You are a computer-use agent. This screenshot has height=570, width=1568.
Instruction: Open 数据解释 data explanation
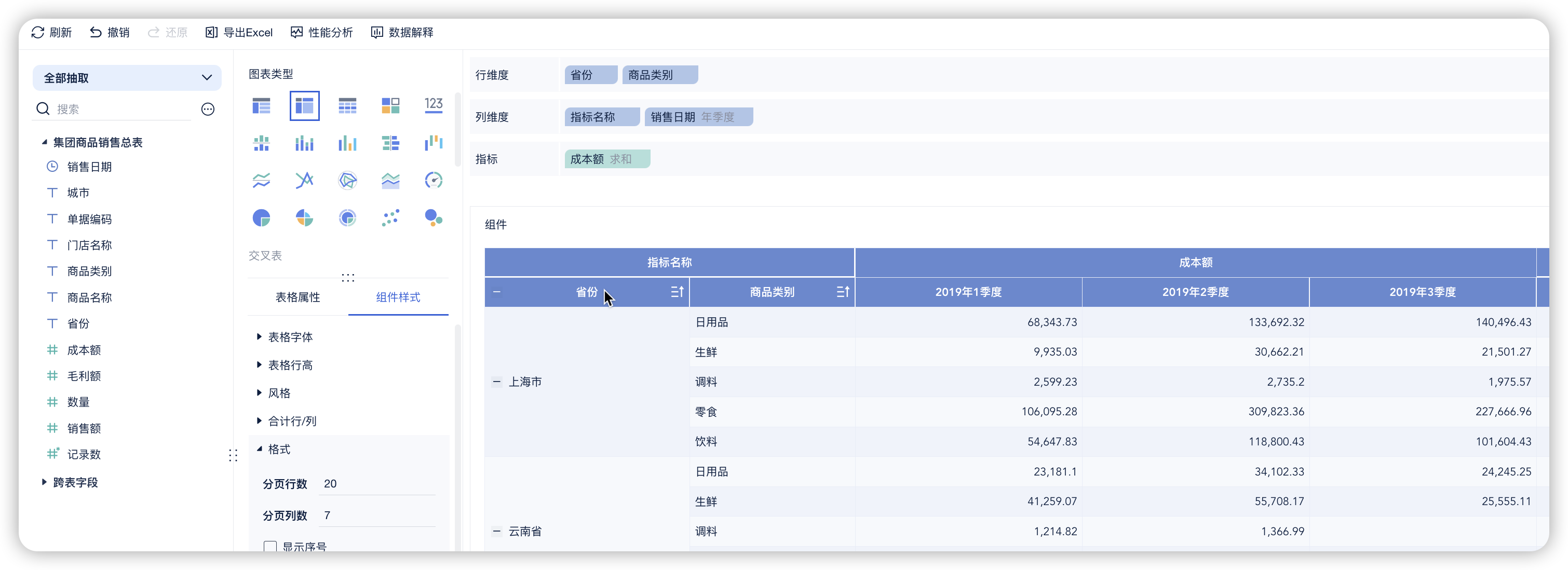pos(402,32)
